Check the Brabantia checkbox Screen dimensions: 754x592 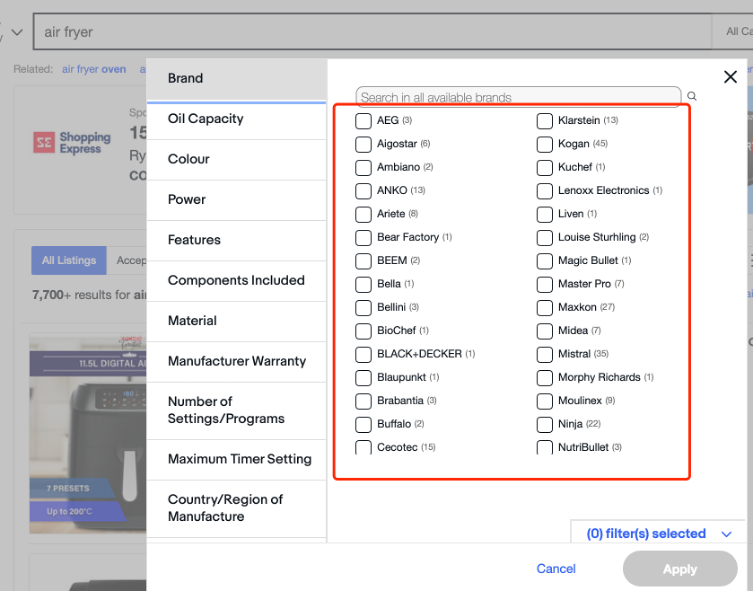[363, 401]
